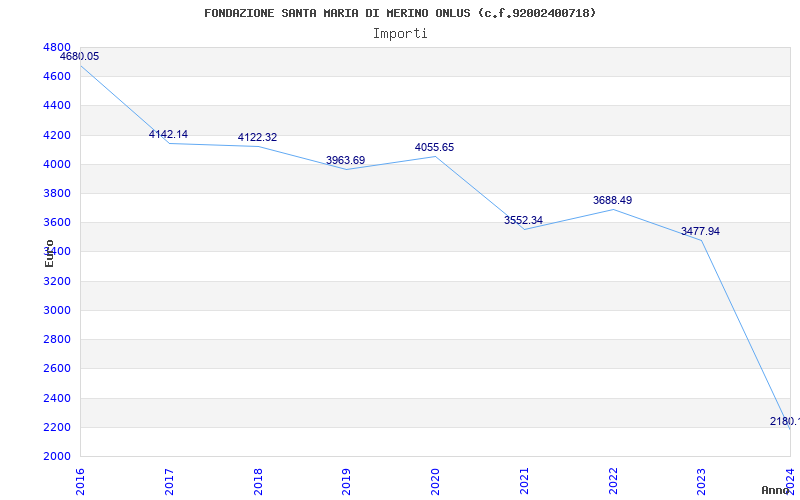Click the 4000 y-axis tick label

57,164
